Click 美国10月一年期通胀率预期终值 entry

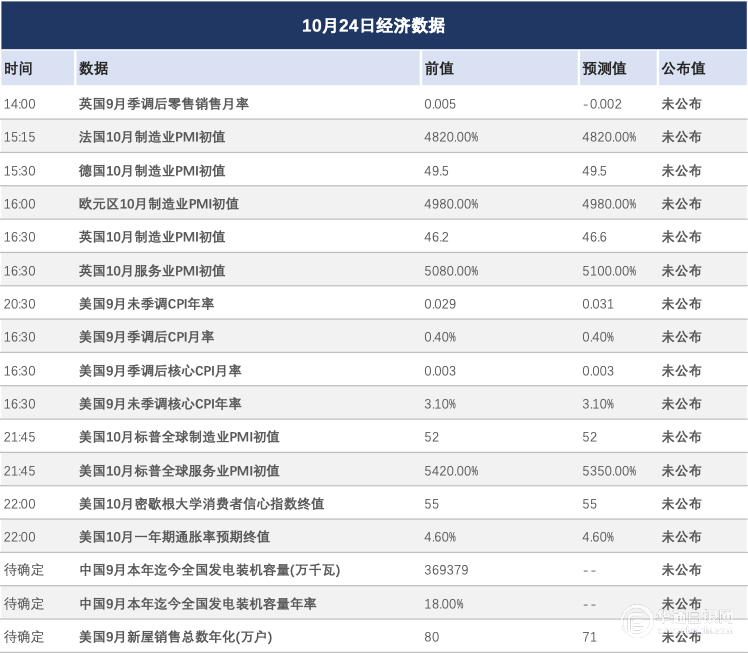pyautogui.click(x=174, y=537)
